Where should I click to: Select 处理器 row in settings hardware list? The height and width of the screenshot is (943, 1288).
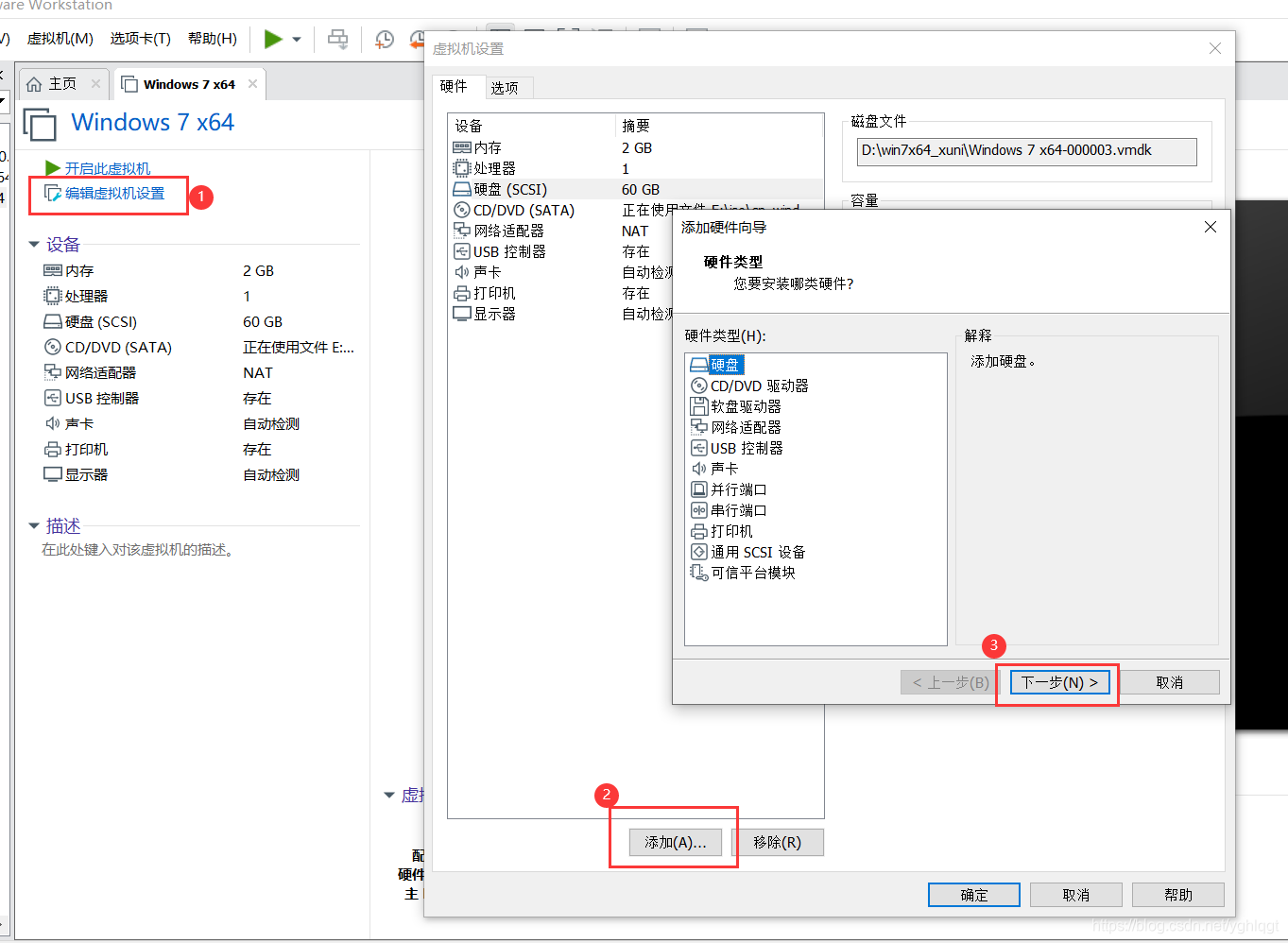(635, 168)
